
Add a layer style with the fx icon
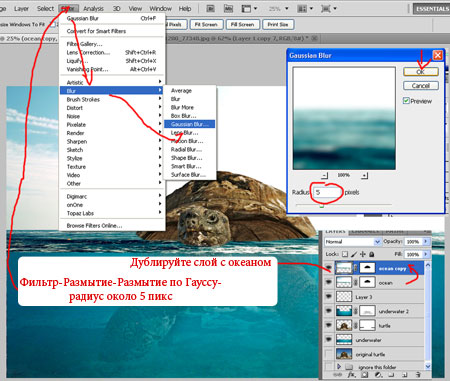tap(352, 375)
